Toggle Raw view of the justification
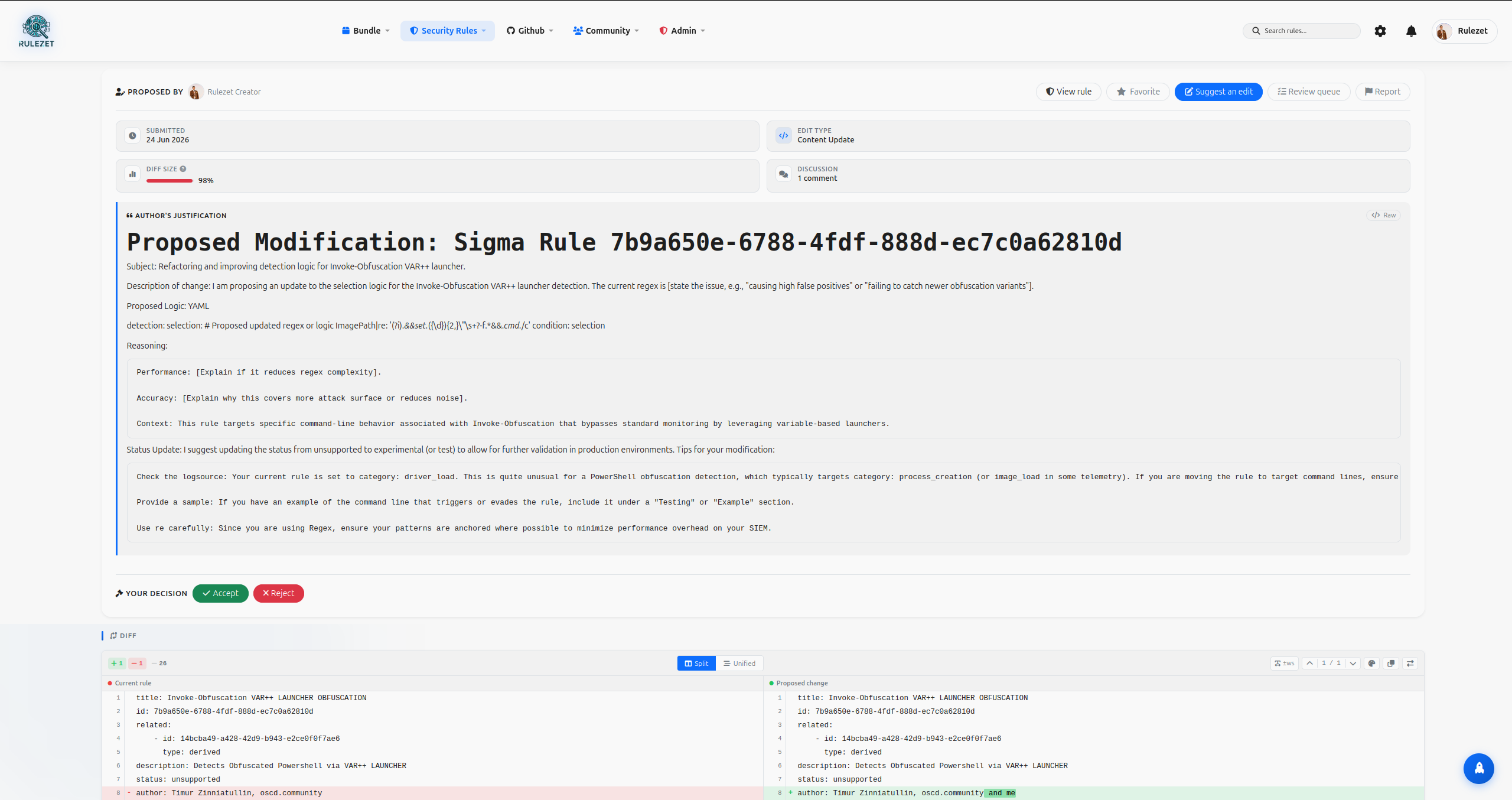Image resolution: width=1512 pixels, height=800 pixels. 1383,215
